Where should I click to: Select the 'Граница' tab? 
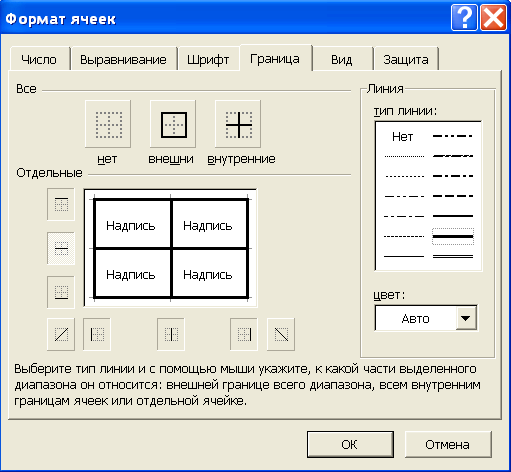click(x=275, y=58)
